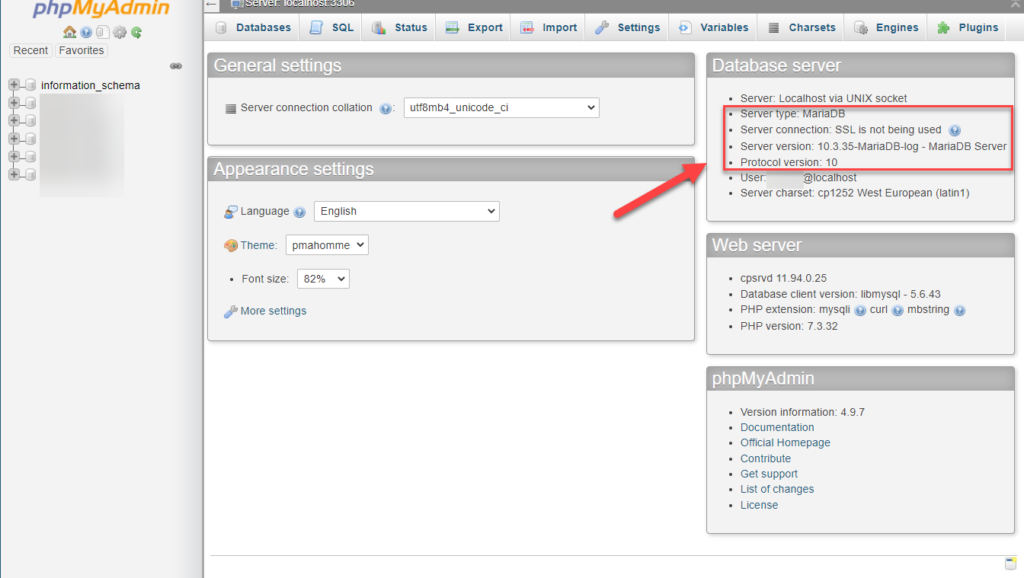Open help icon next to SSL connection status
The image size is (1024, 578).
[957, 129]
